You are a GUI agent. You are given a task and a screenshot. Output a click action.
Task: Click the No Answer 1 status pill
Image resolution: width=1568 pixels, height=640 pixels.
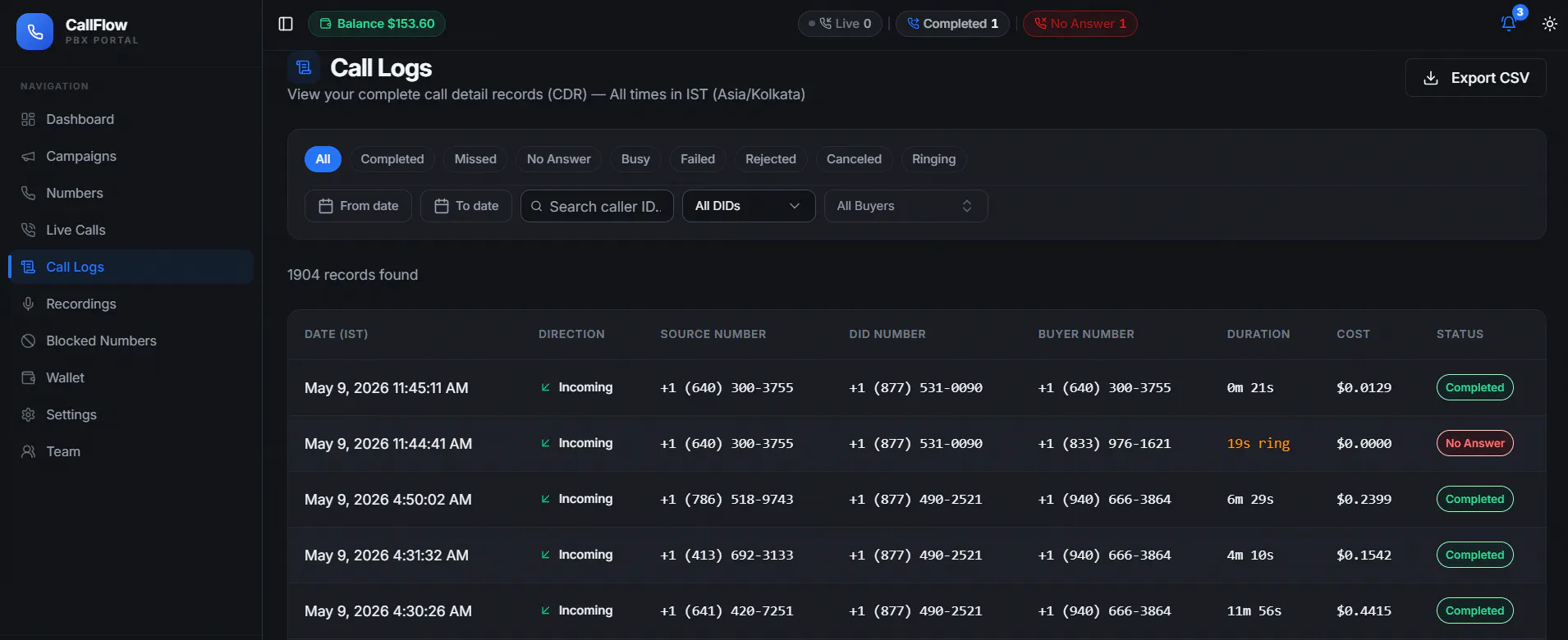coord(1080,24)
